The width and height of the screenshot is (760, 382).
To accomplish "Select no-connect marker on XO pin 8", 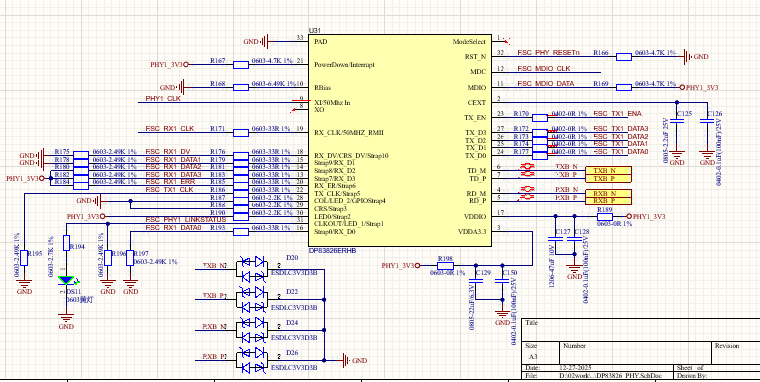I will [x=293, y=111].
